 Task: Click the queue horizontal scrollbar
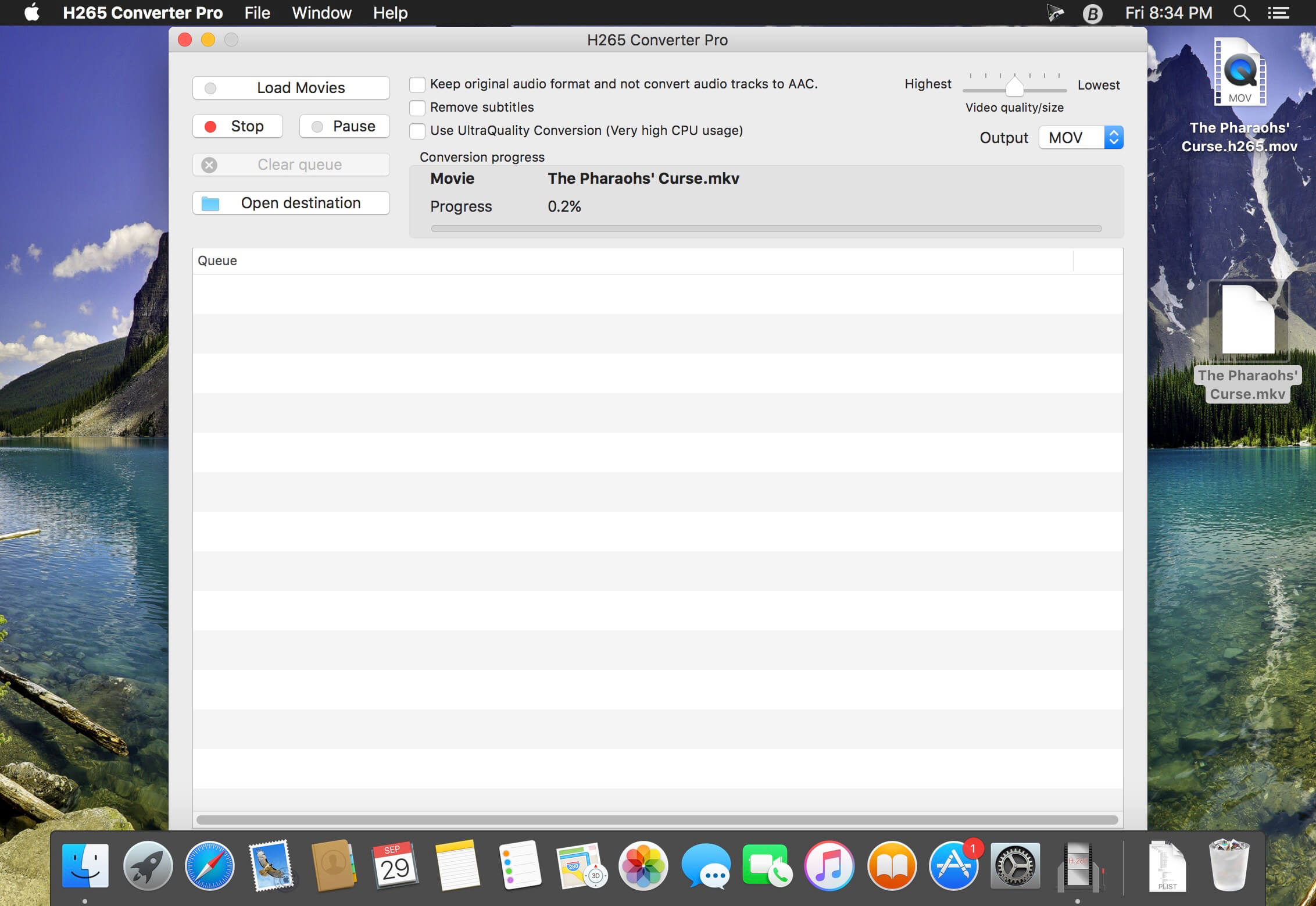(657, 820)
